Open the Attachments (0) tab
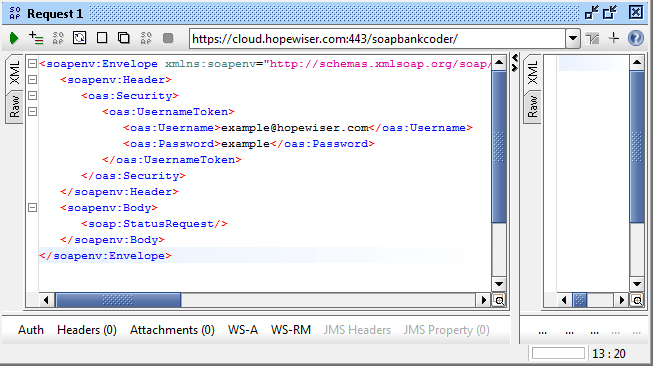The image size is (653, 366). pyautogui.click(x=172, y=330)
